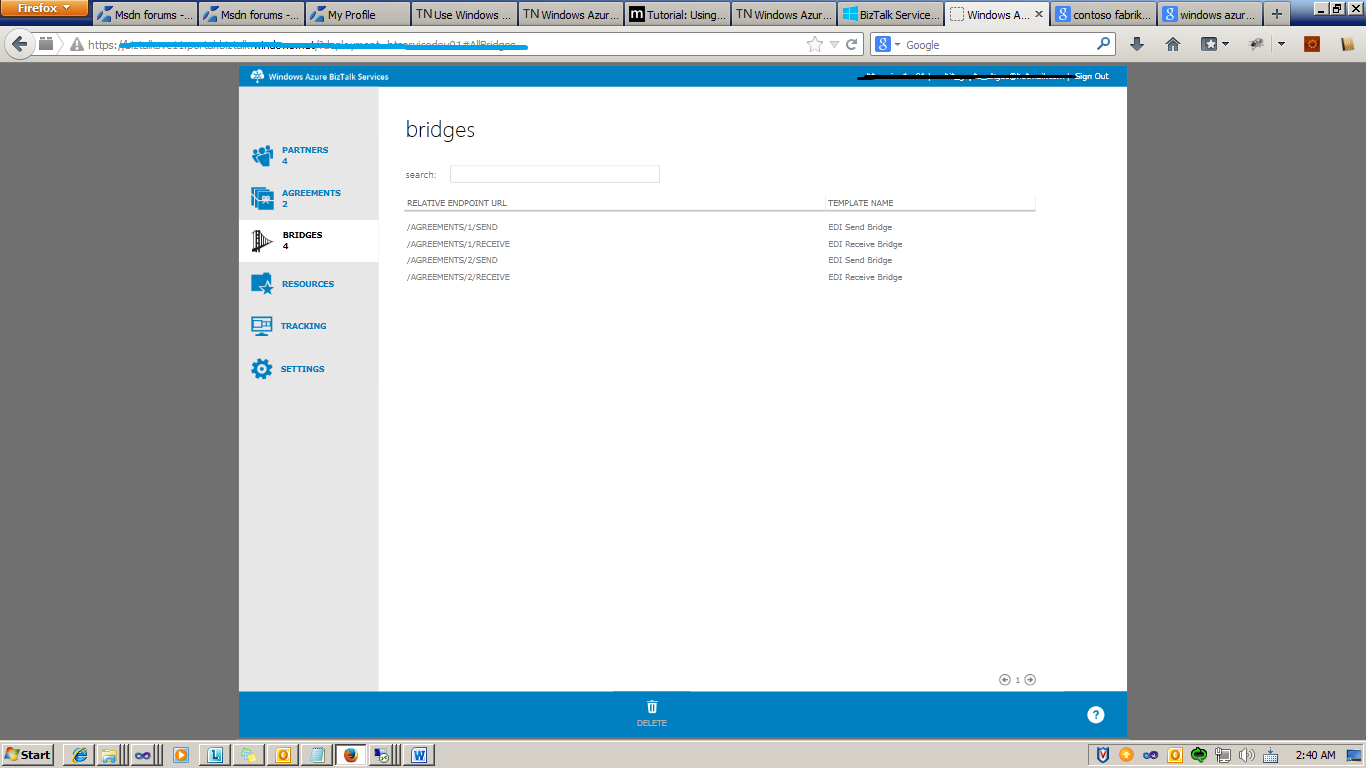Open the Resources page
Viewport: 1366px width, 768px height.
[308, 284]
